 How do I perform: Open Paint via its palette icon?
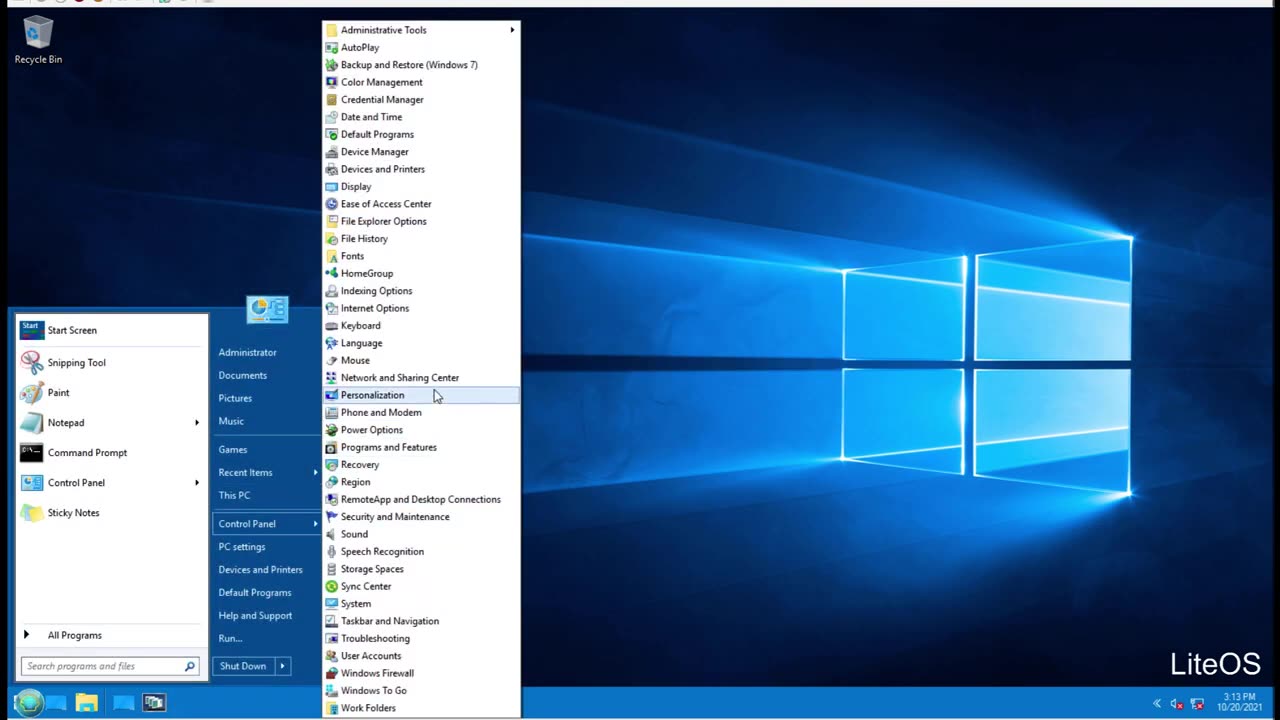(32, 393)
